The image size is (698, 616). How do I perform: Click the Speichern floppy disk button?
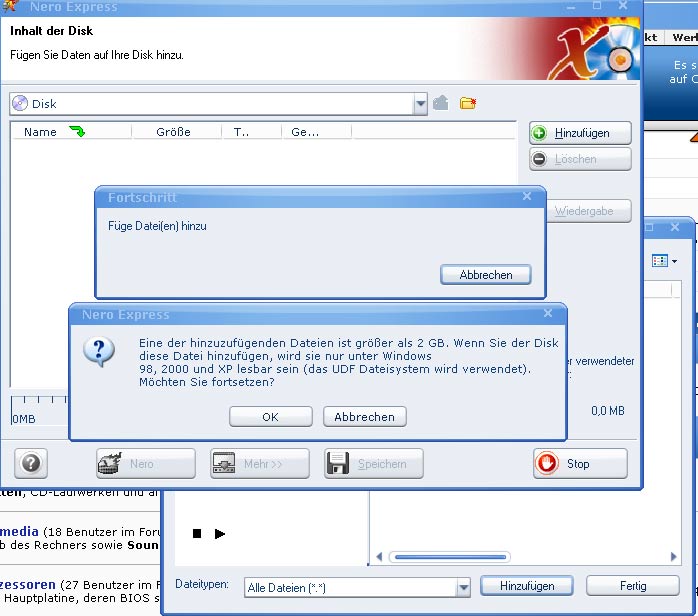(373, 463)
